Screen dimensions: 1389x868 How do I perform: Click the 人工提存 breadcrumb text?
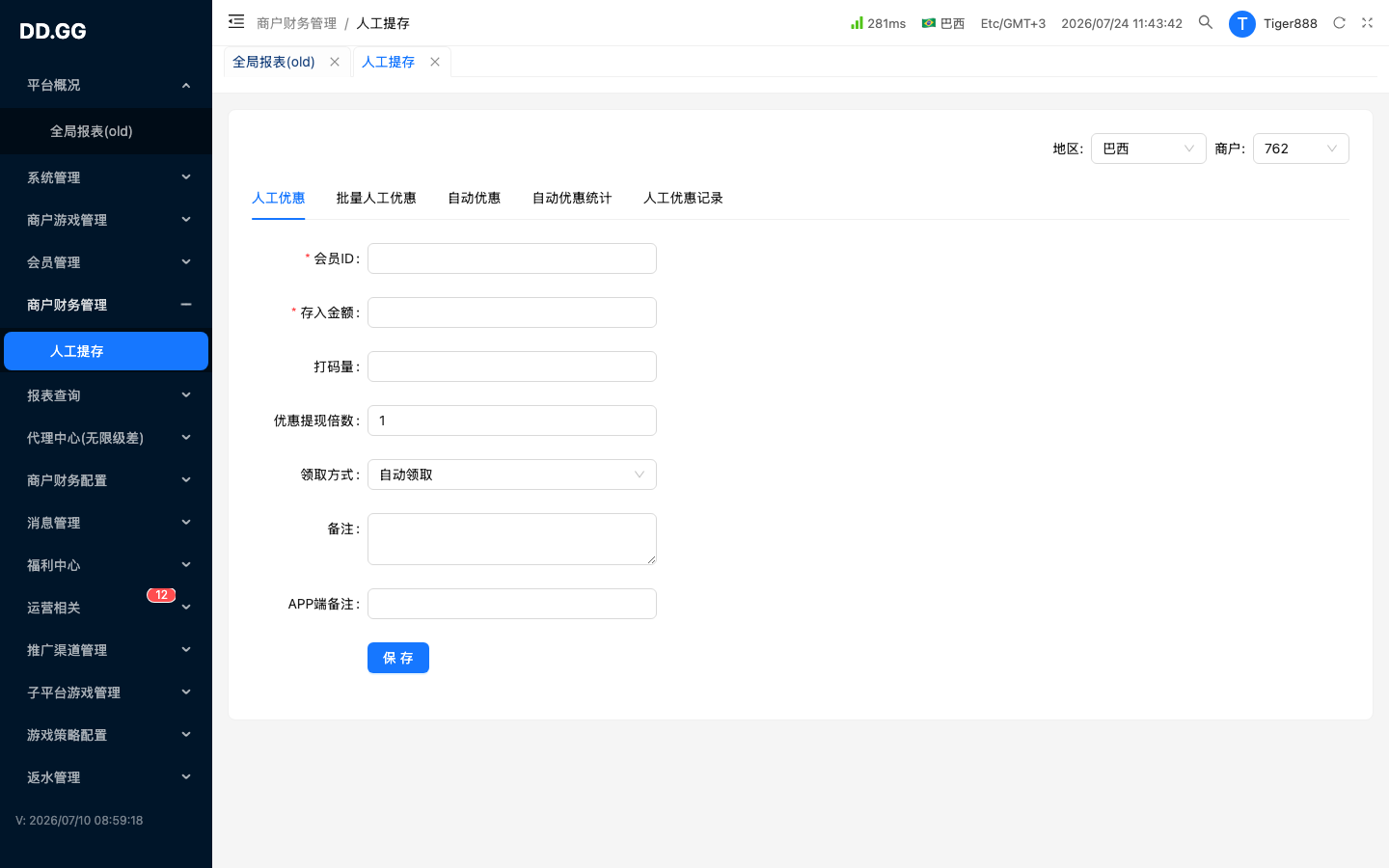(x=383, y=23)
